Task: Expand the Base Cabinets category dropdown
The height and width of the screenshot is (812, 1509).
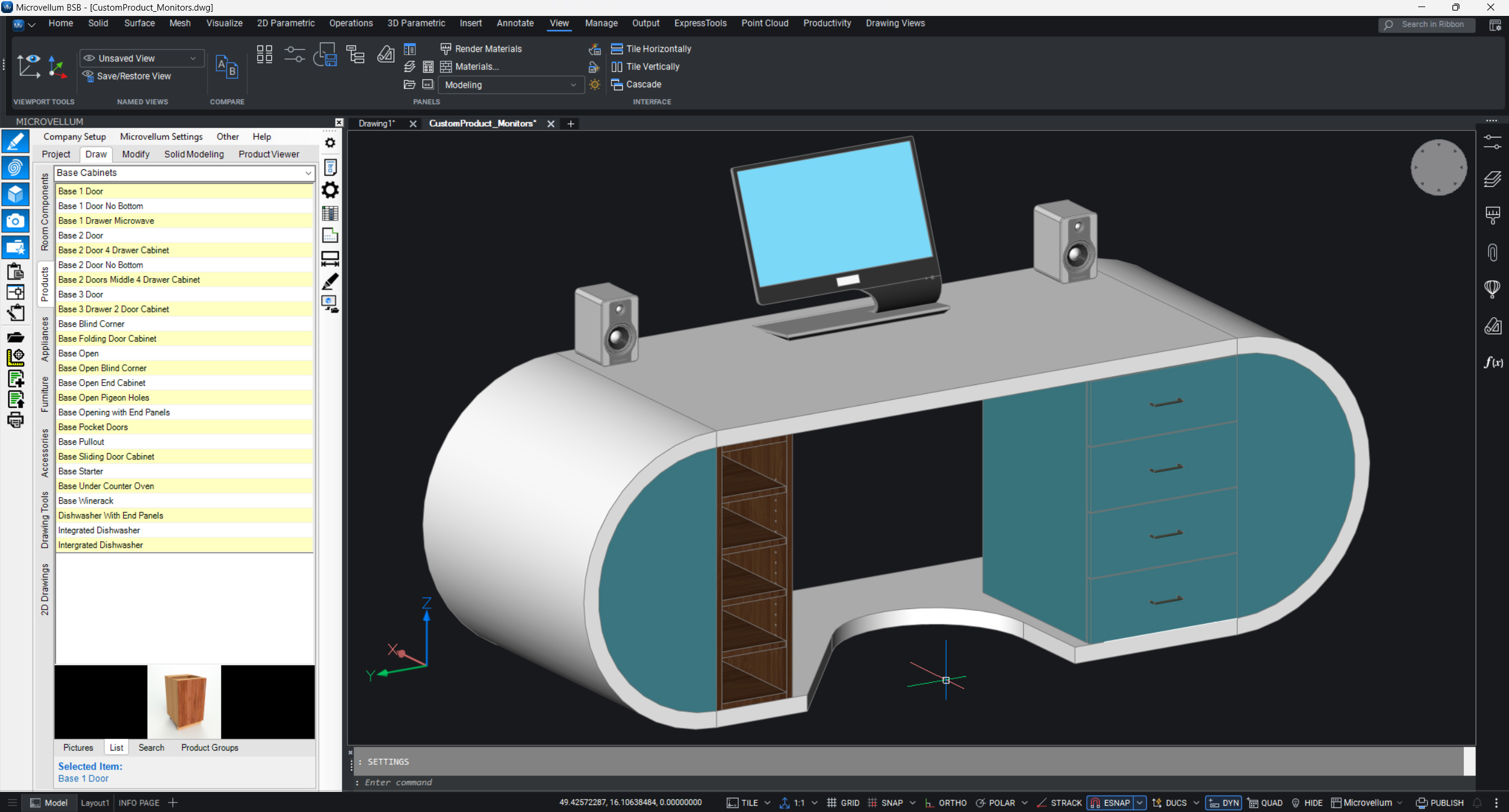Action: (307, 173)
